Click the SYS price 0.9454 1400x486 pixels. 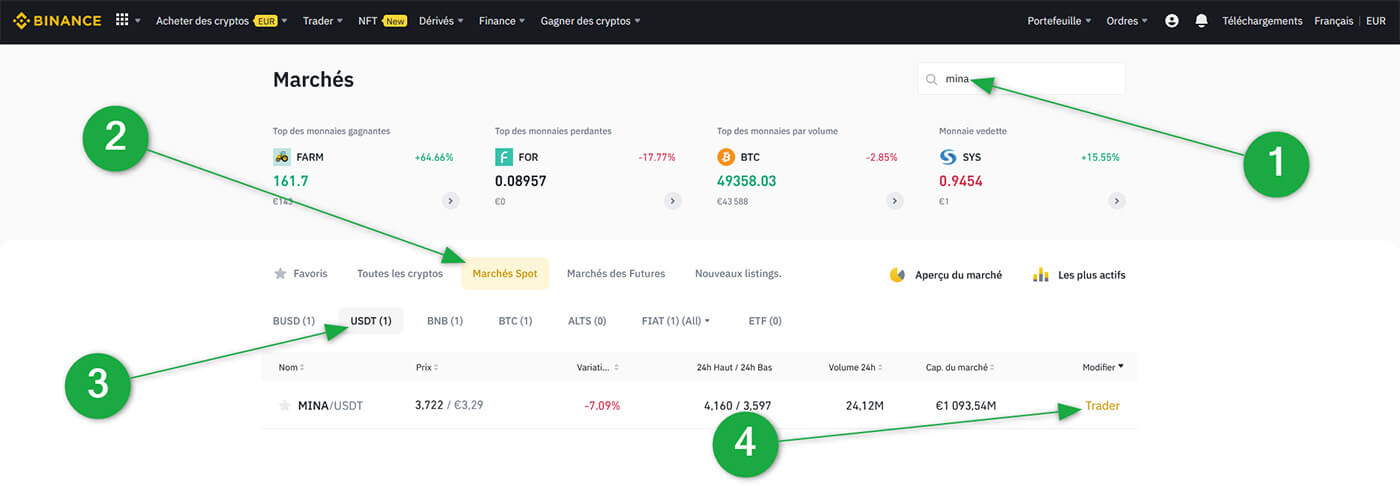point(961,181)
